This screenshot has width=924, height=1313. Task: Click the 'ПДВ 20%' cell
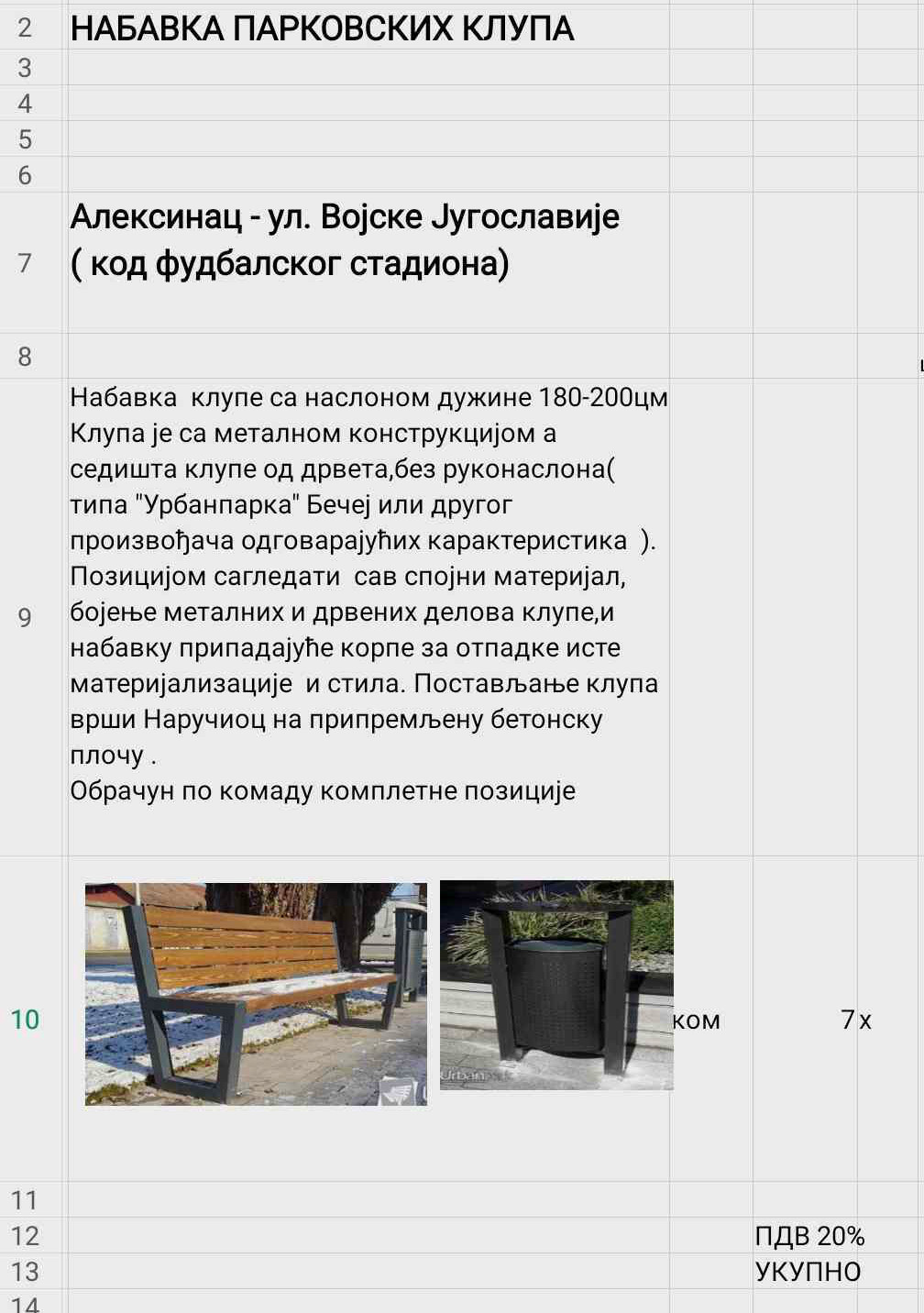[x=808, y=1236]
